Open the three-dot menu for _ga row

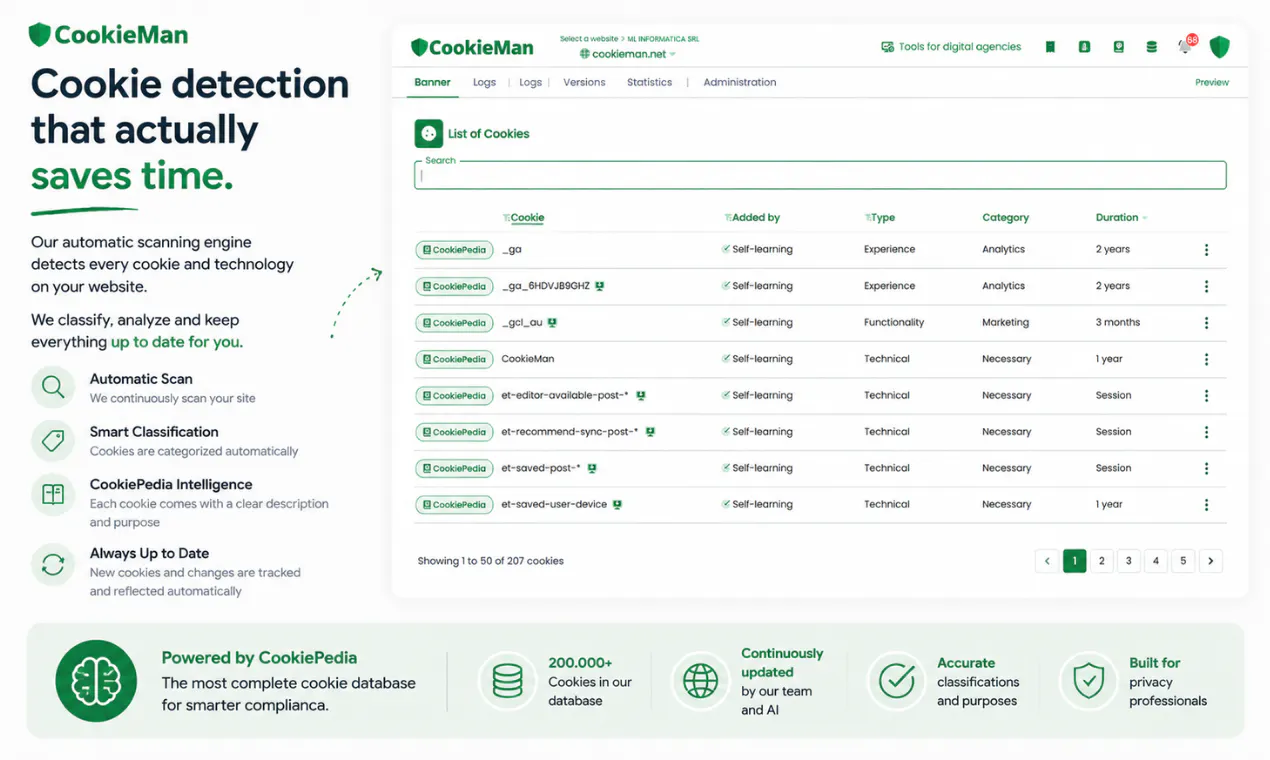point(1206,250)
